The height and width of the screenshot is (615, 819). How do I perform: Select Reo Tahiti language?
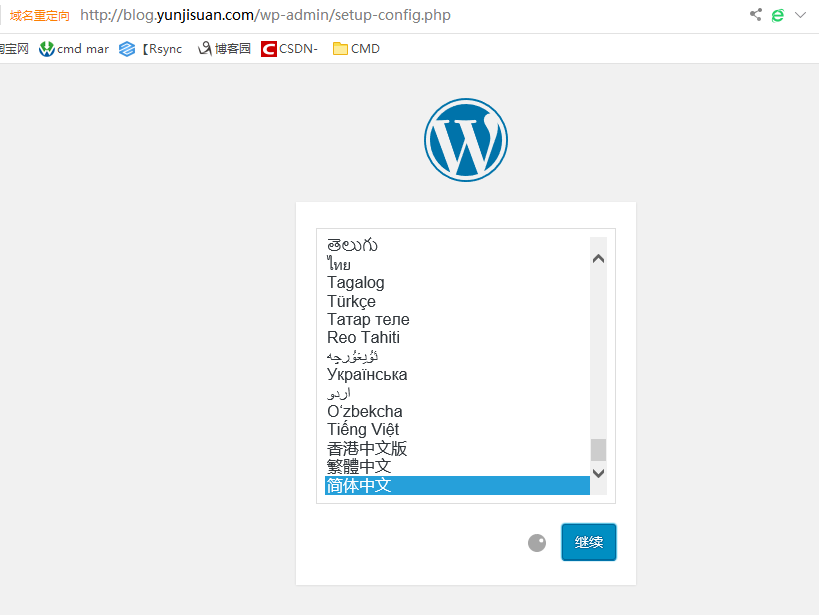pos(457,338)
